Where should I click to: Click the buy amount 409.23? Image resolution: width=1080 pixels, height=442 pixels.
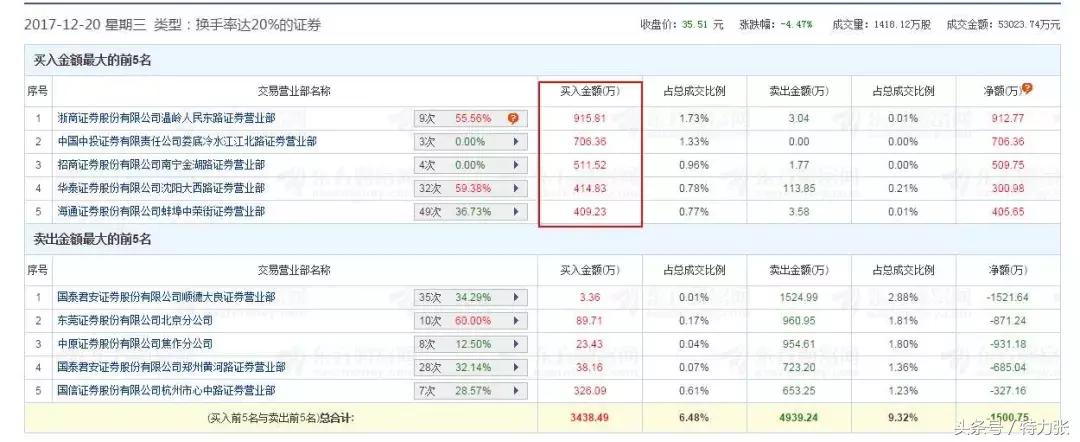(x=590, y=212)
